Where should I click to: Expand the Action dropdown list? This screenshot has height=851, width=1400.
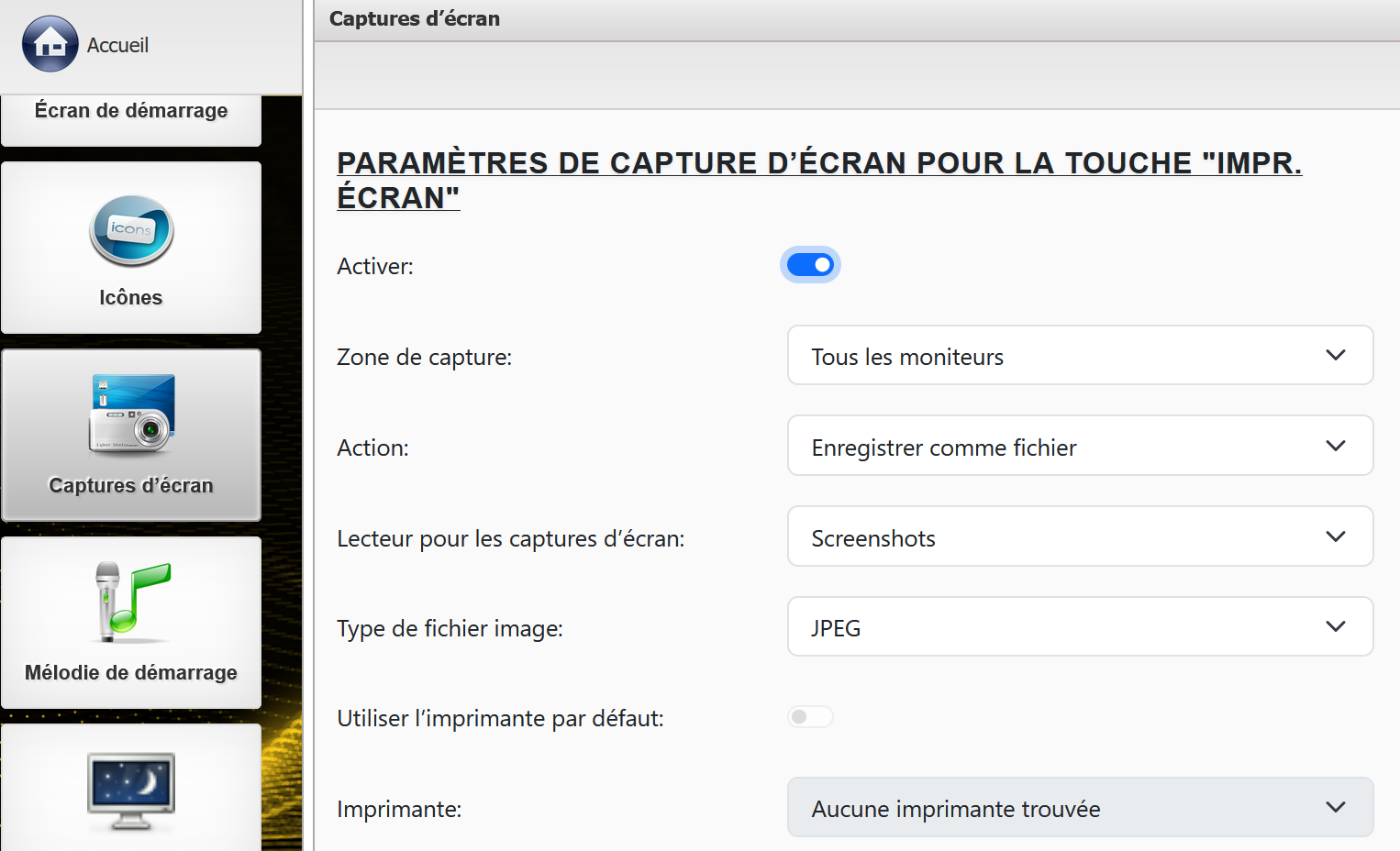point(1079,447)
